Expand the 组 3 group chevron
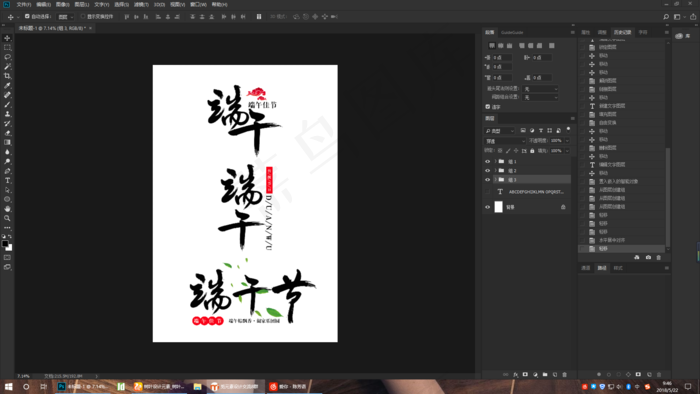This screenshot has height=394, width=700. pos(495,179)
